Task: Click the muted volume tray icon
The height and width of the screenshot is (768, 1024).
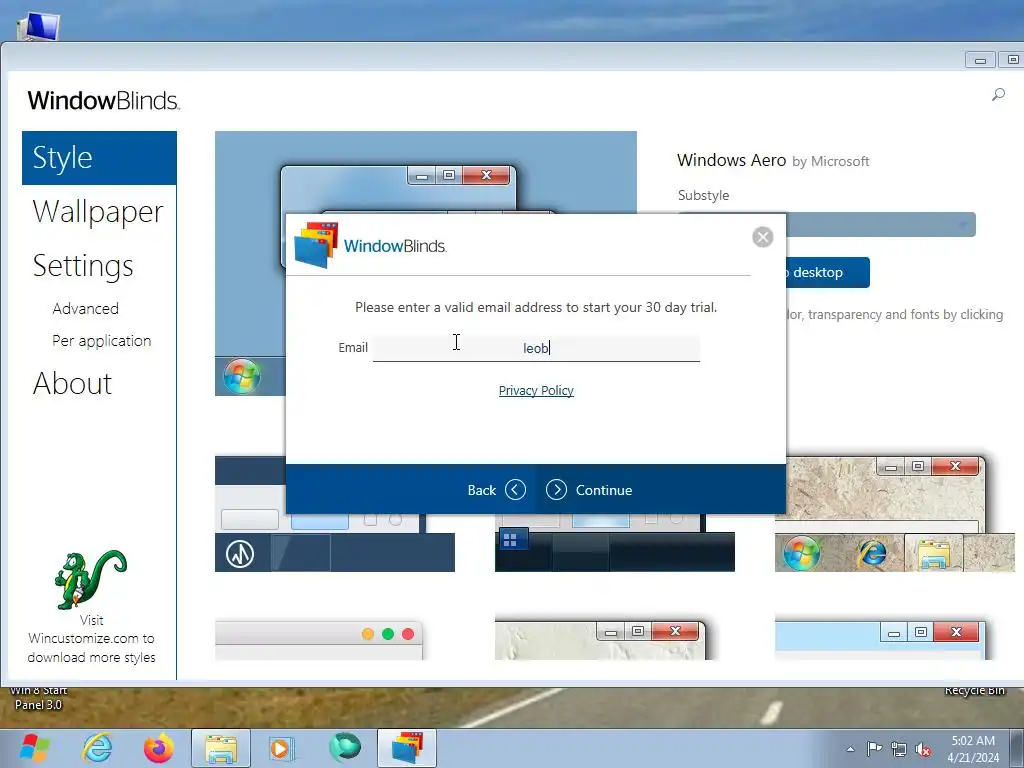Action: [923, 749]
